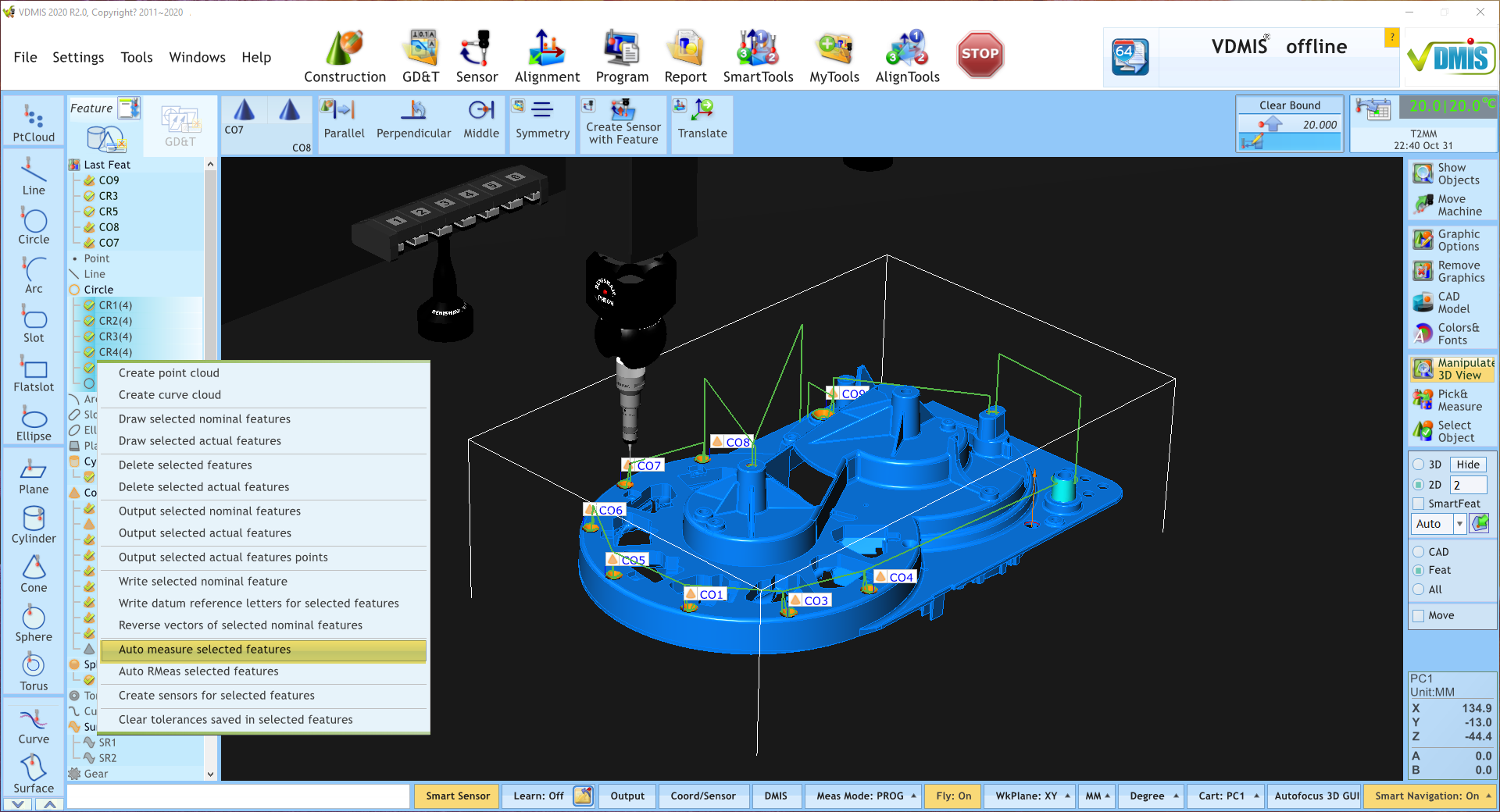This screenshot has height=812, width=1500.
Task: Collapse the Last Feat tree node
Action: coord(75,165)
